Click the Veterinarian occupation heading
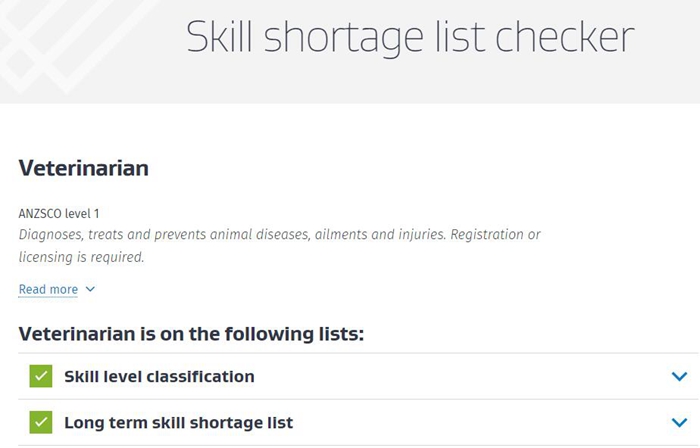 (84, 168)
